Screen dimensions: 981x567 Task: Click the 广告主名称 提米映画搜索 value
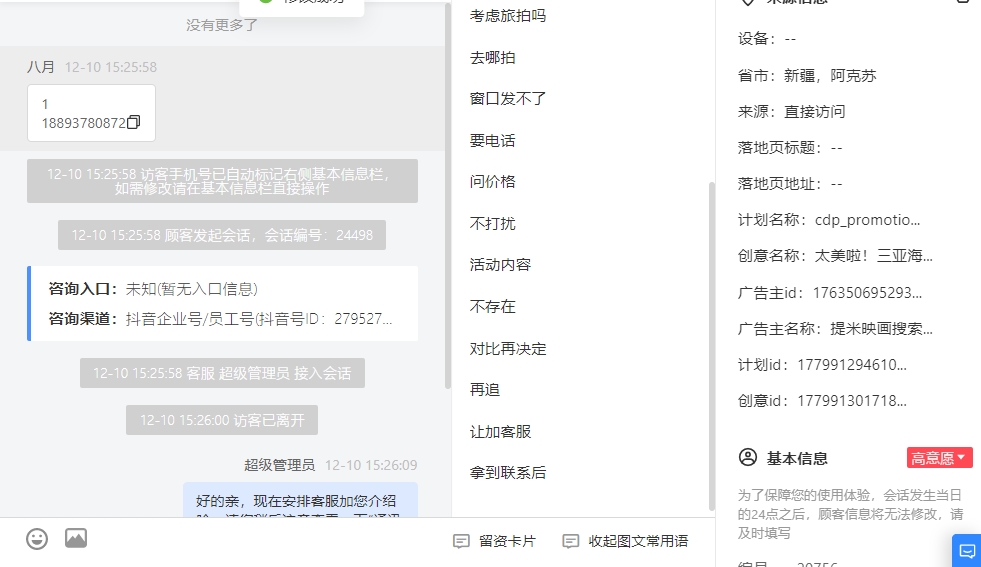click(882, 329)
